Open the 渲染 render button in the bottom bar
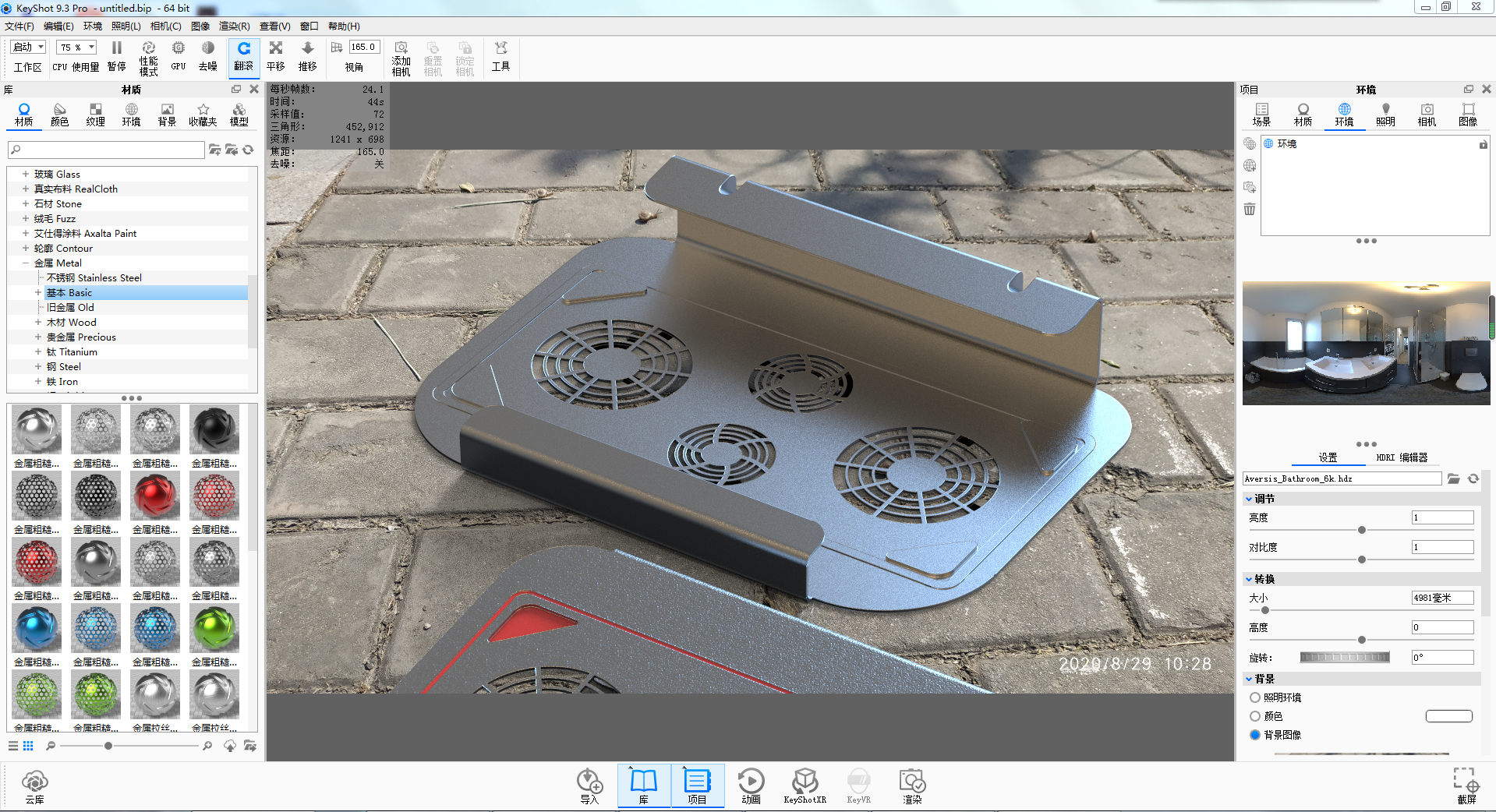The image size is (1496, 812). pos(912,786)
